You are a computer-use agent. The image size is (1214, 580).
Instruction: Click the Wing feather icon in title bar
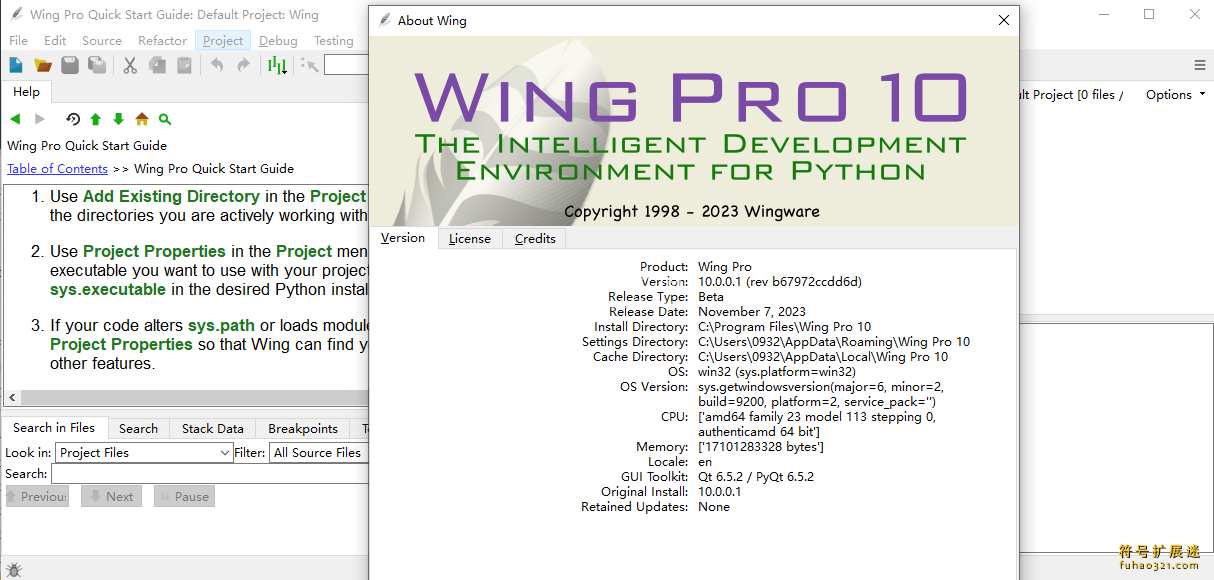coord(17,14)
